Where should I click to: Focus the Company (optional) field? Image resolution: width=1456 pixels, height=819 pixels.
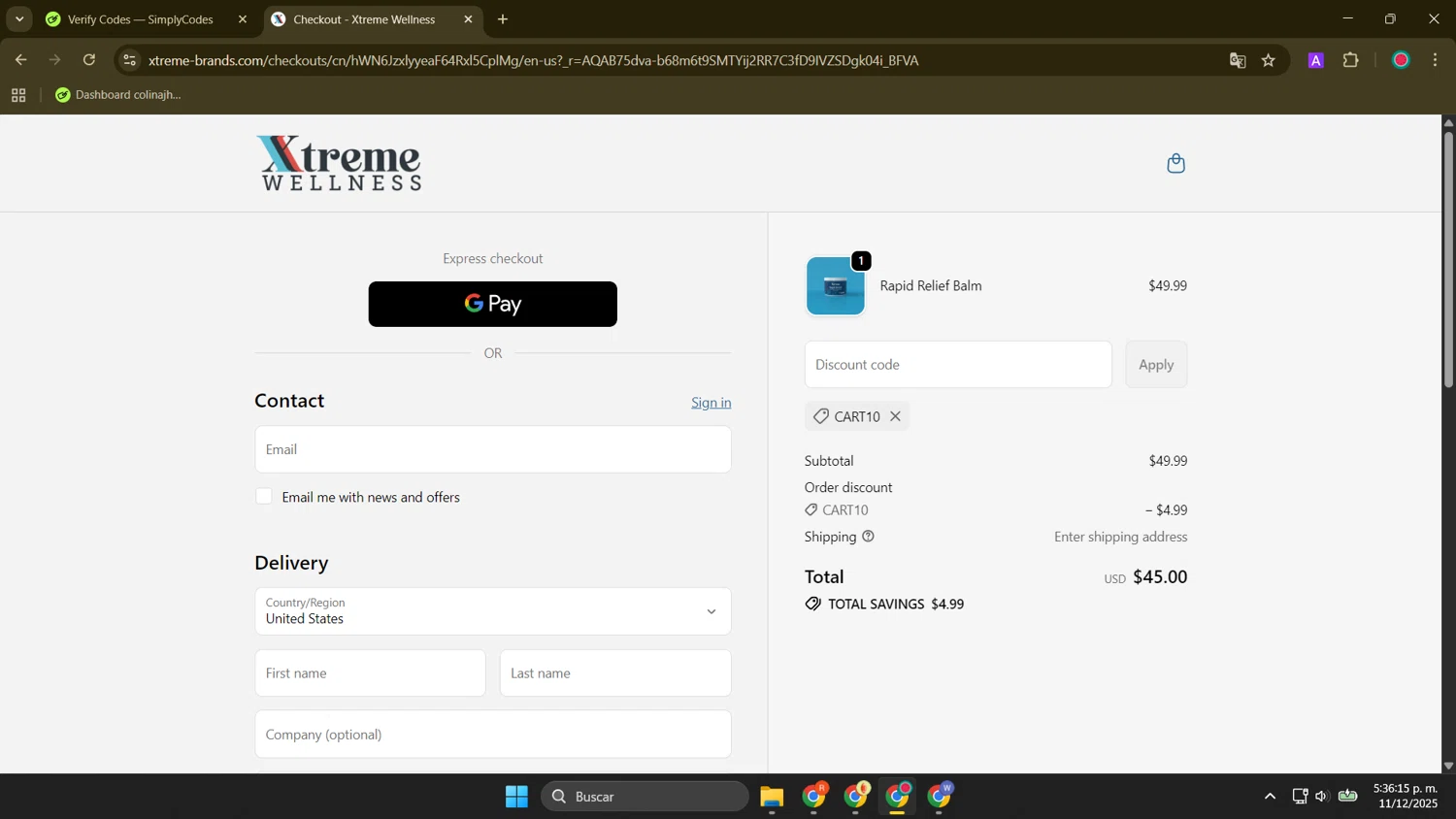492,735
